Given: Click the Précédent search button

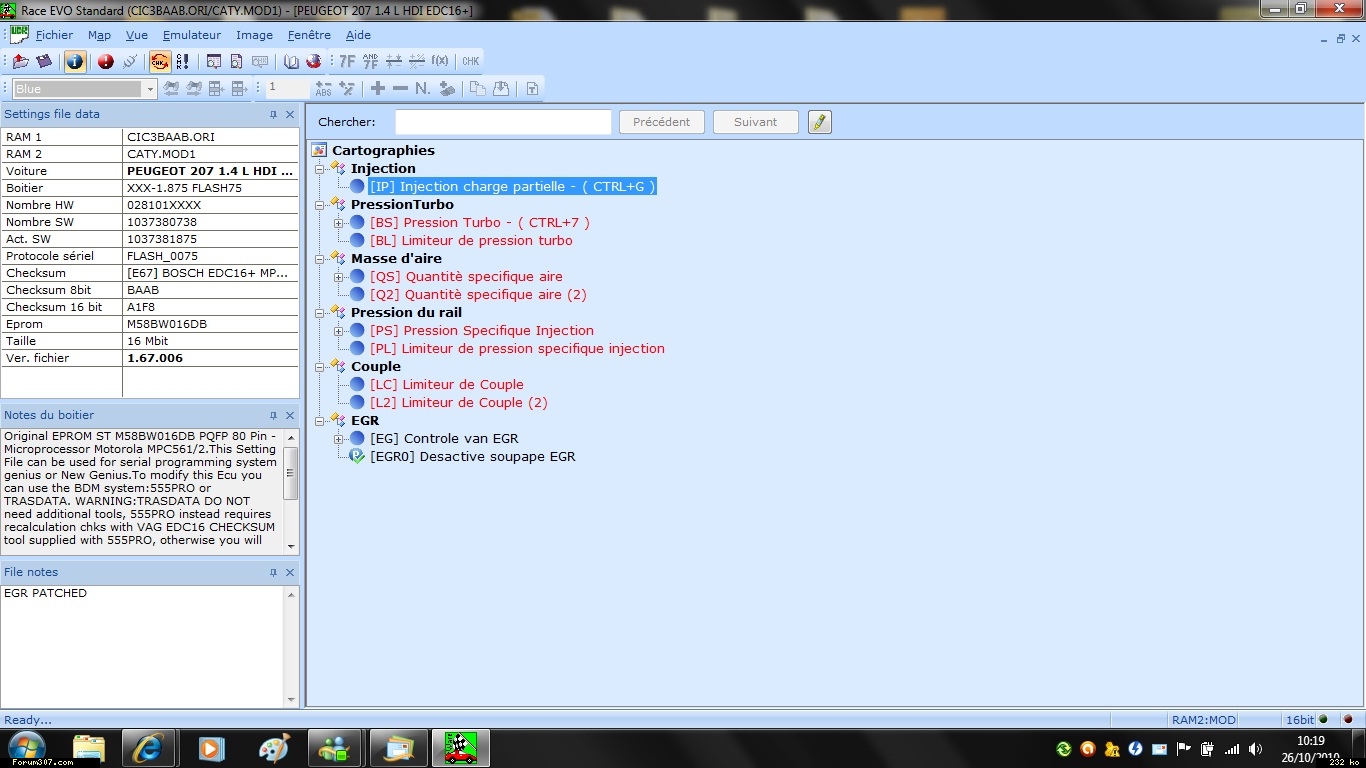Looking at the screenshot, I should point(661,122).
